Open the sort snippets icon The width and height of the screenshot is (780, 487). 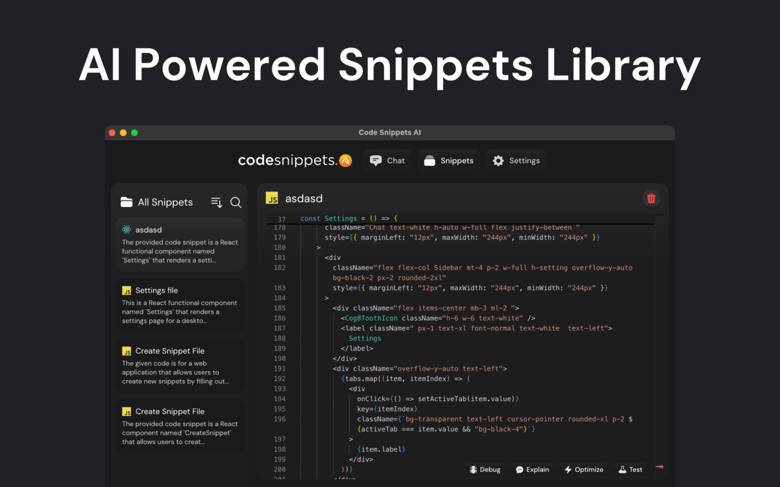pyautogui.click(x=216, y=203)
